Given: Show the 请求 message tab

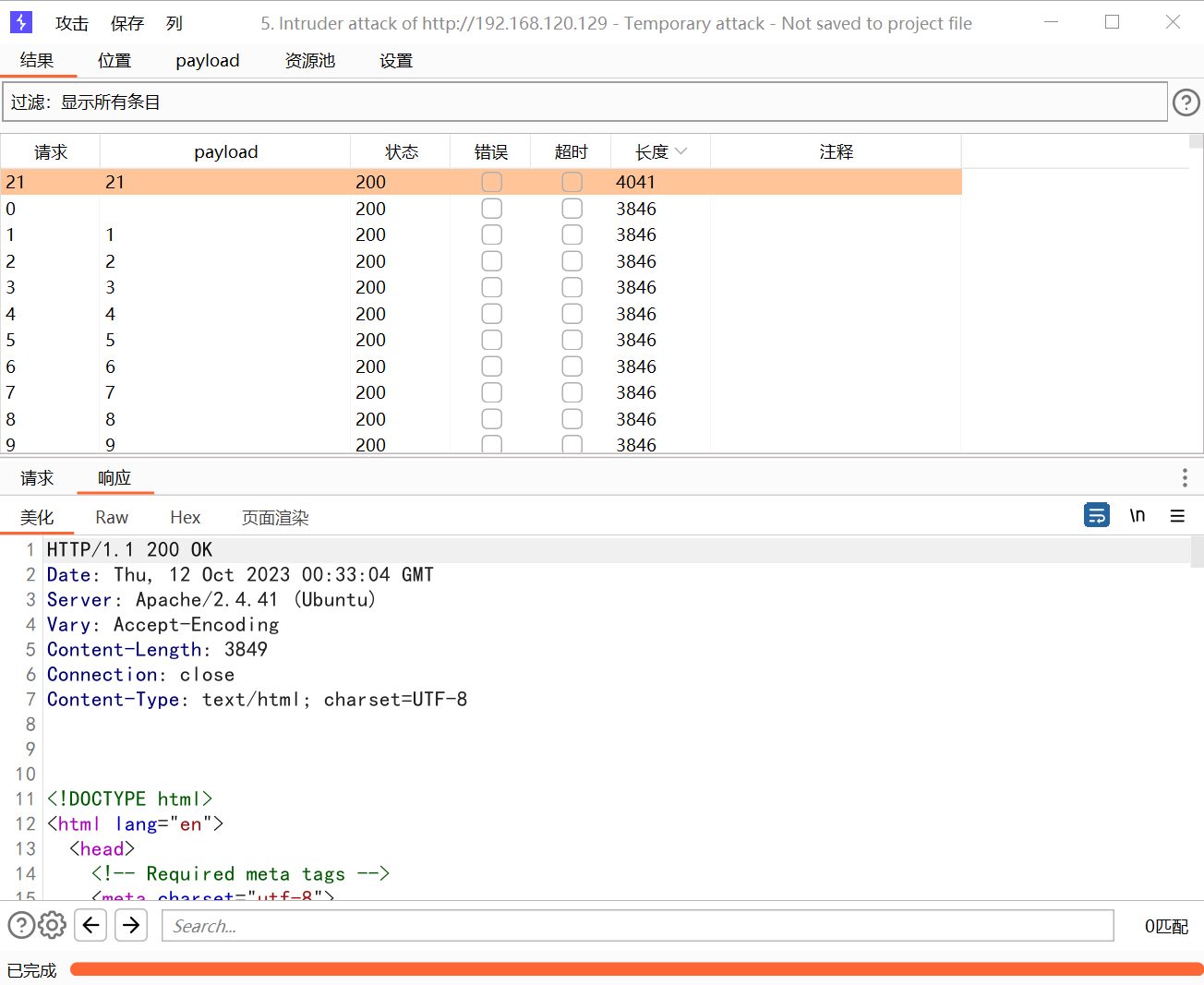Looking at the screenshot, I should coord(38,477).
